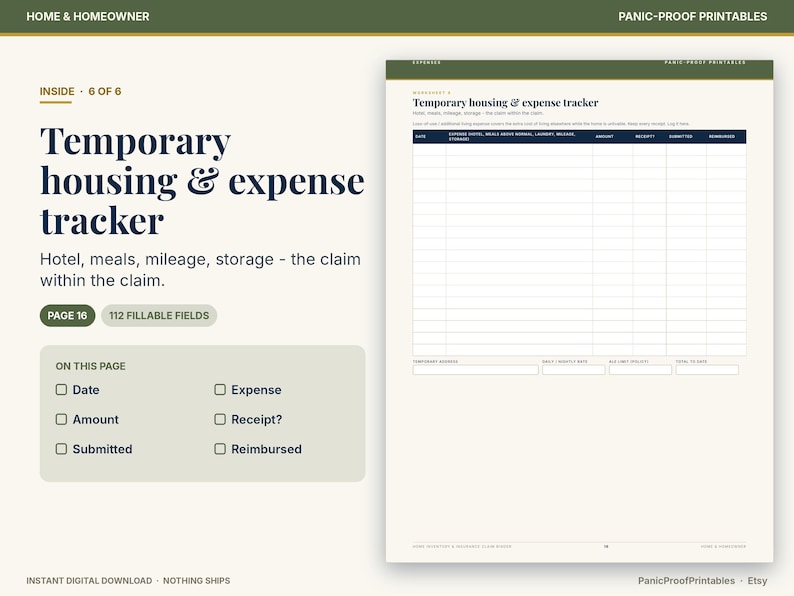Click the ALE Limit (Policy) field

pos(641,370)
